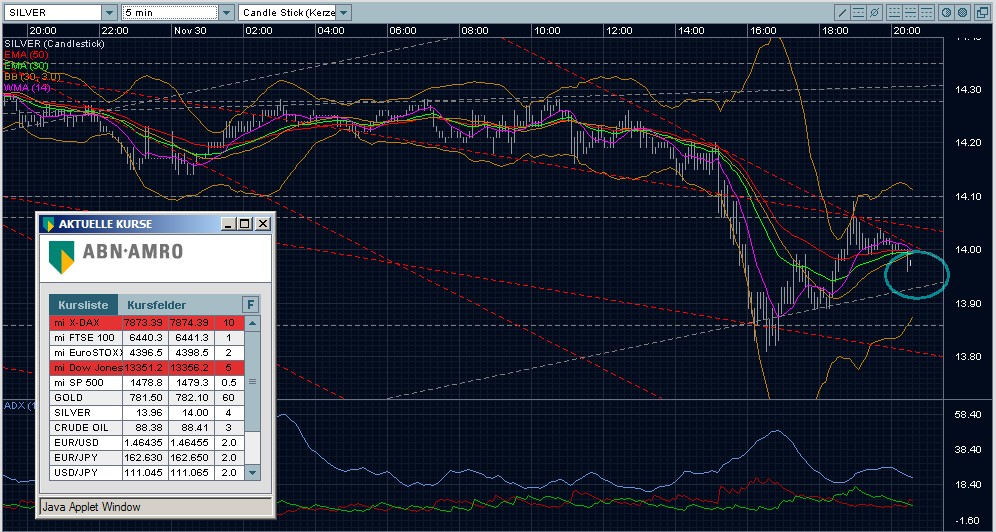Click the dashed-lines-over-solid-line toolbar icon

tap(894, 13)
